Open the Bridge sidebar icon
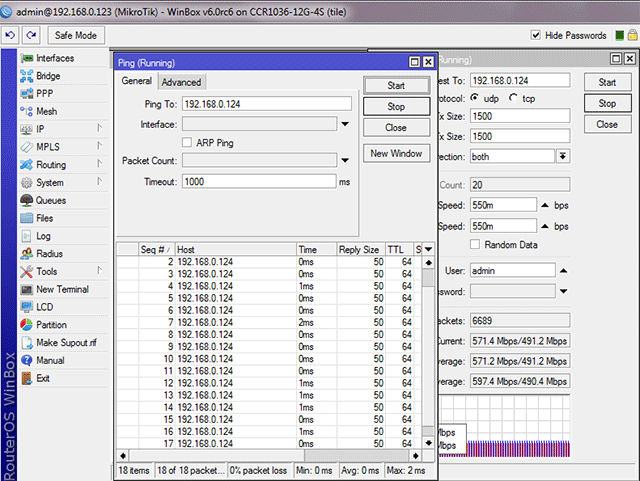 (27, 76)
